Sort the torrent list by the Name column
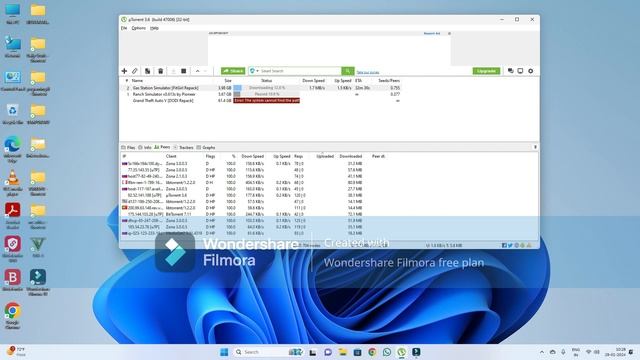The image size is (640, 360). coord(137,81)
